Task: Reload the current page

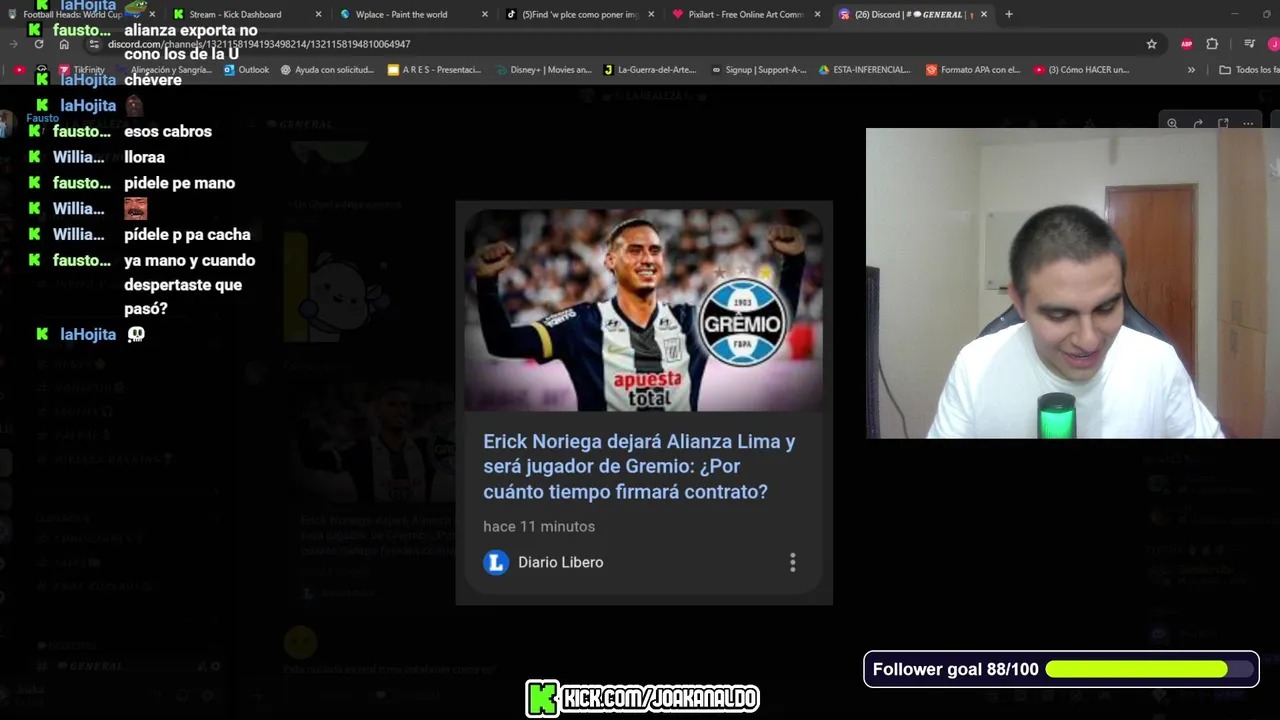Action: click(39, 44)
